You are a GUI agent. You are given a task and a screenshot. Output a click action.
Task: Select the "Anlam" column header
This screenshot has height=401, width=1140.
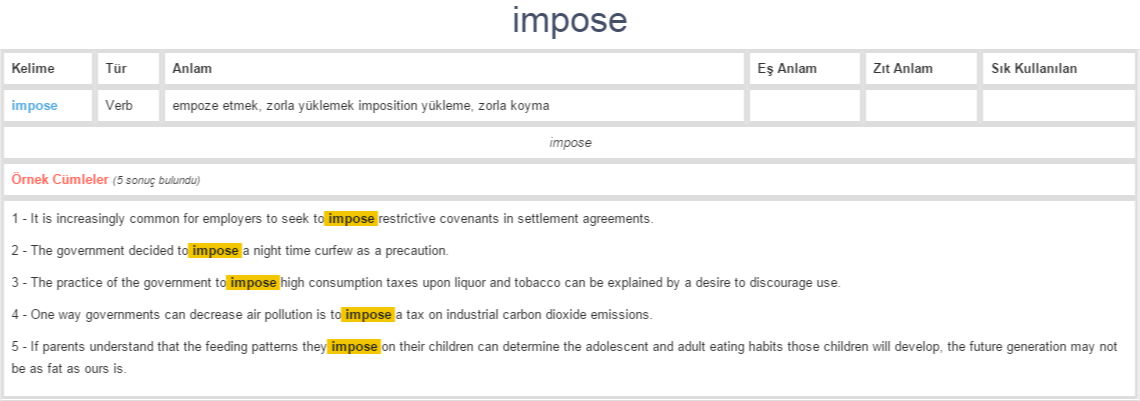[192, 69]
